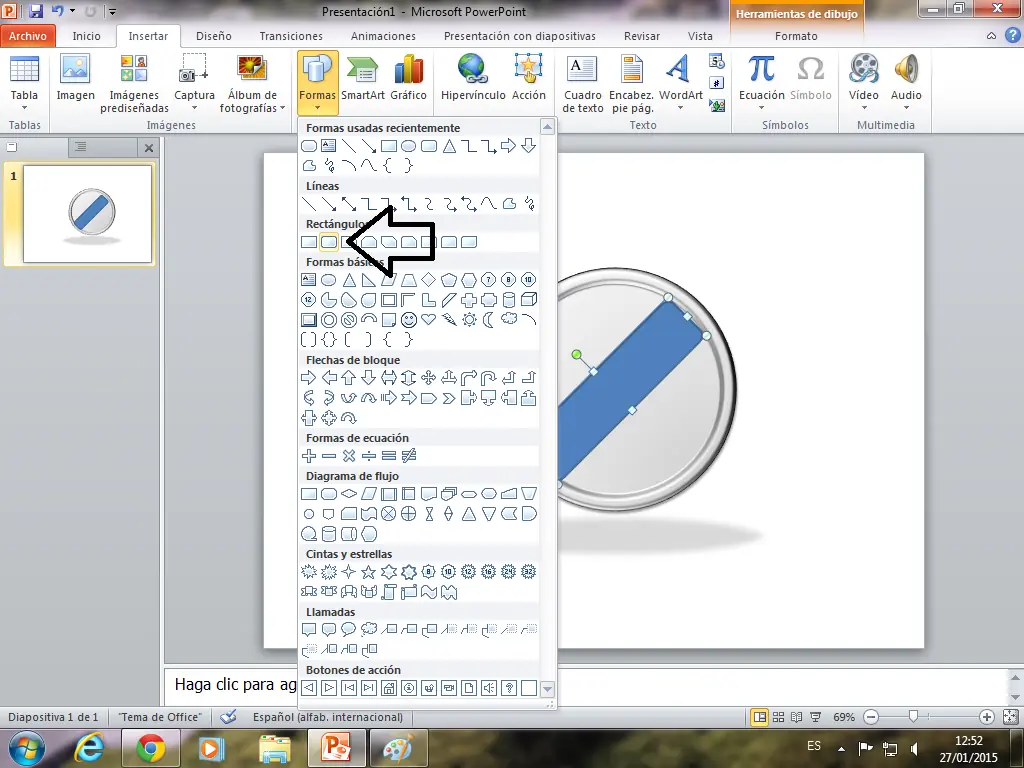This screenshot has width=1024, height=768.
Task: Select the cloud callout in Llamadas
Action: point(368,630)
